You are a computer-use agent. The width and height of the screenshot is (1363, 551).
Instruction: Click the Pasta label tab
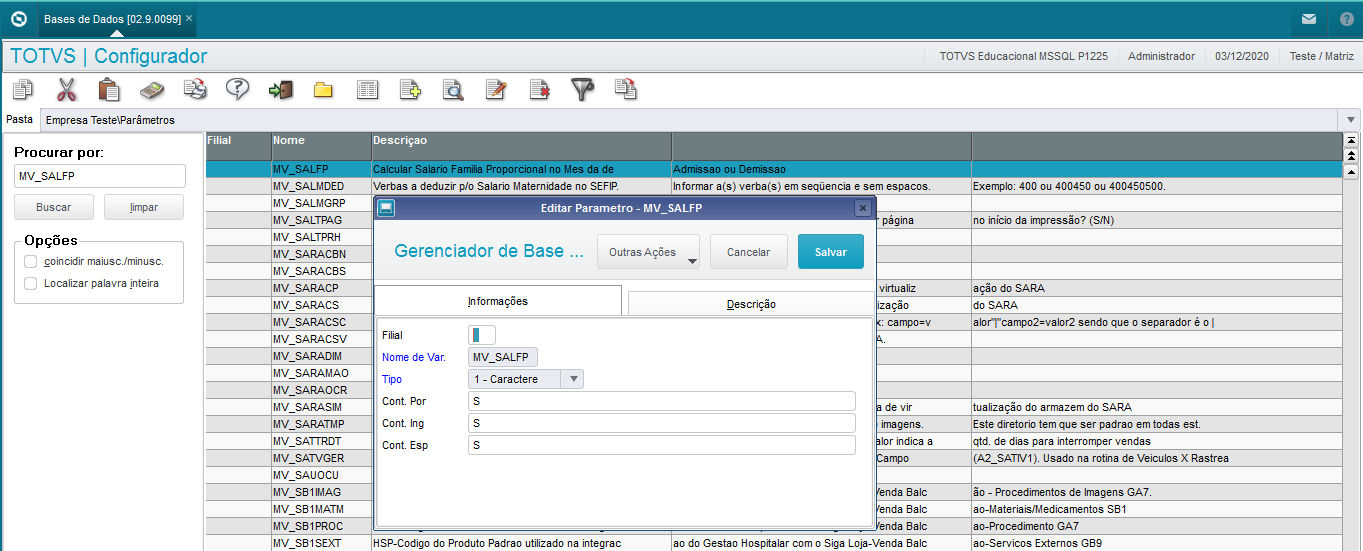(19, 119)
